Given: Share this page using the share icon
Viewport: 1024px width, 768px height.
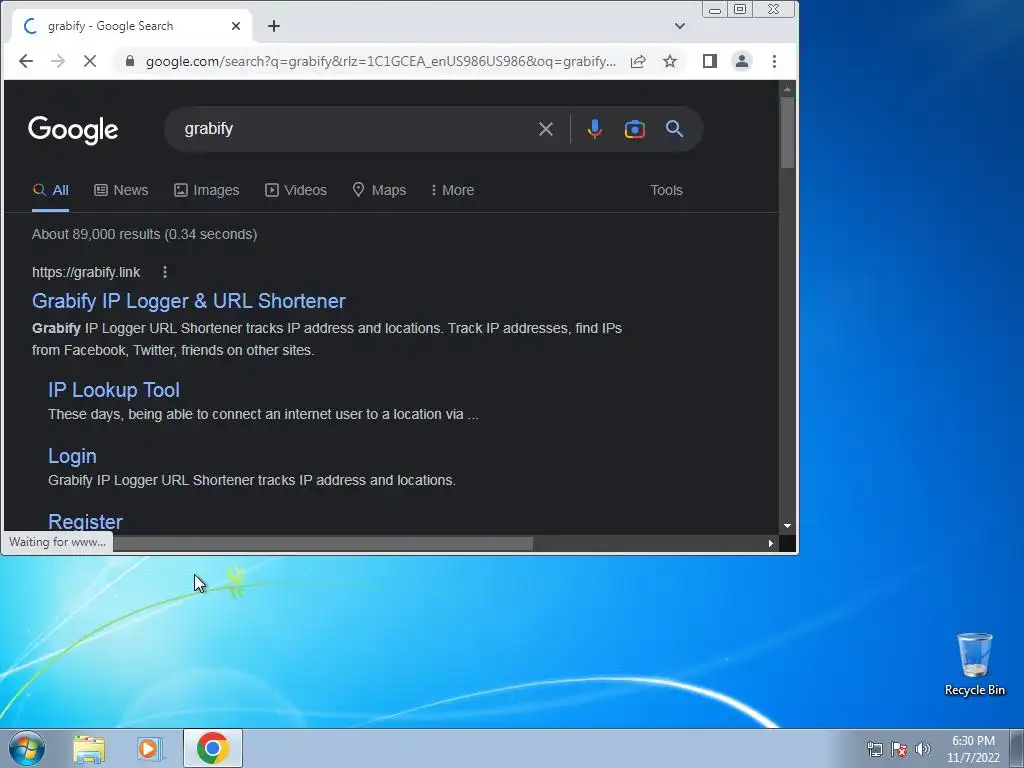Looking at the screenshot, I should (x=638, y=61).
